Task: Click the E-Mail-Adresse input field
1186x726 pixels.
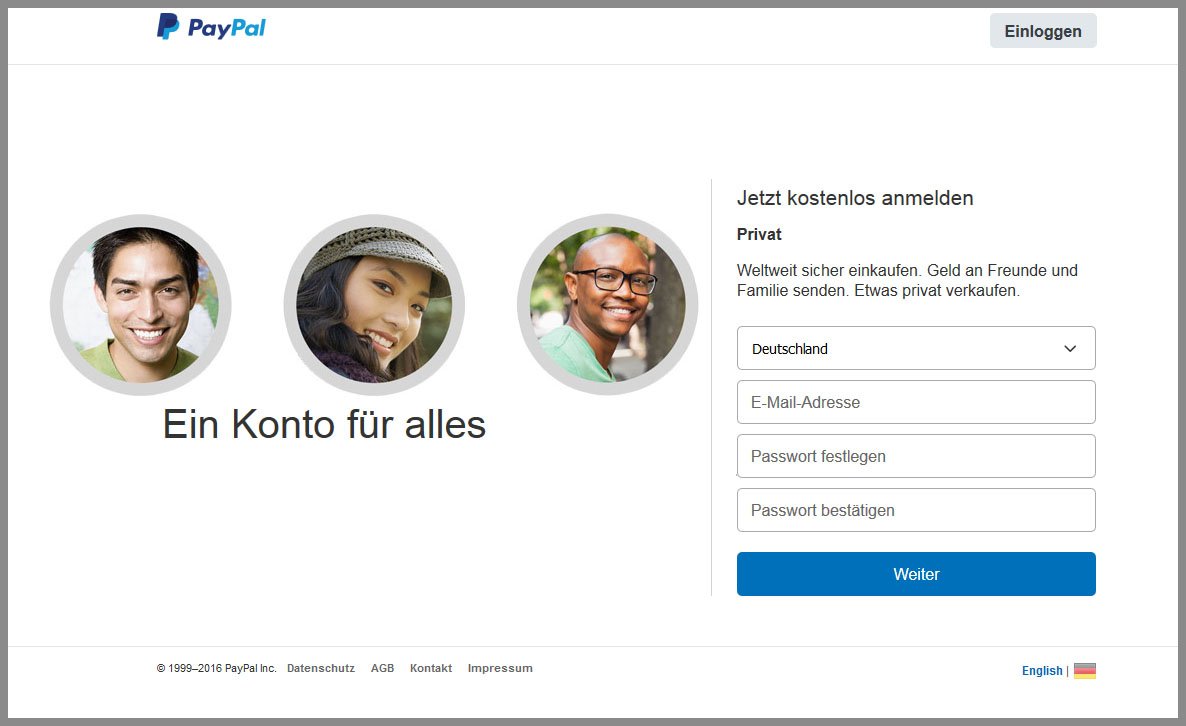Action: tap(916, 402)
